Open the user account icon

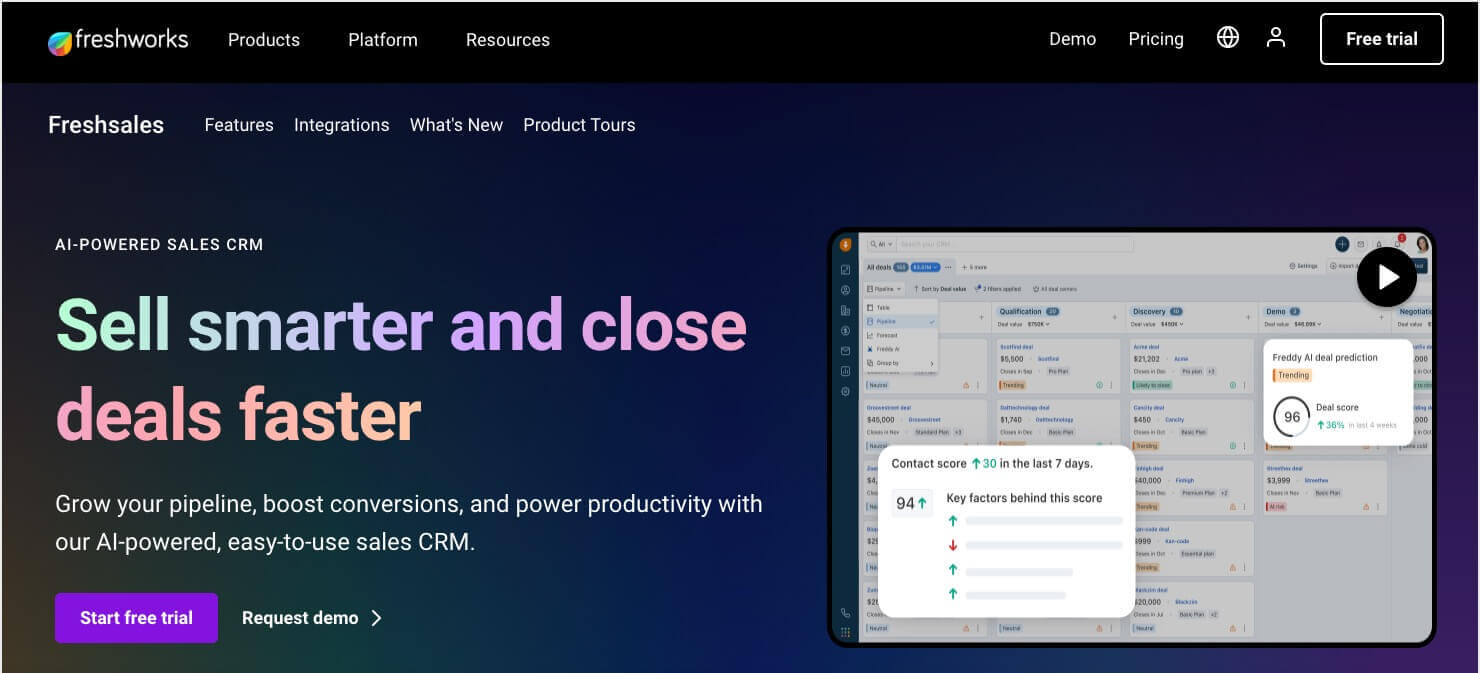[1276, 38]
